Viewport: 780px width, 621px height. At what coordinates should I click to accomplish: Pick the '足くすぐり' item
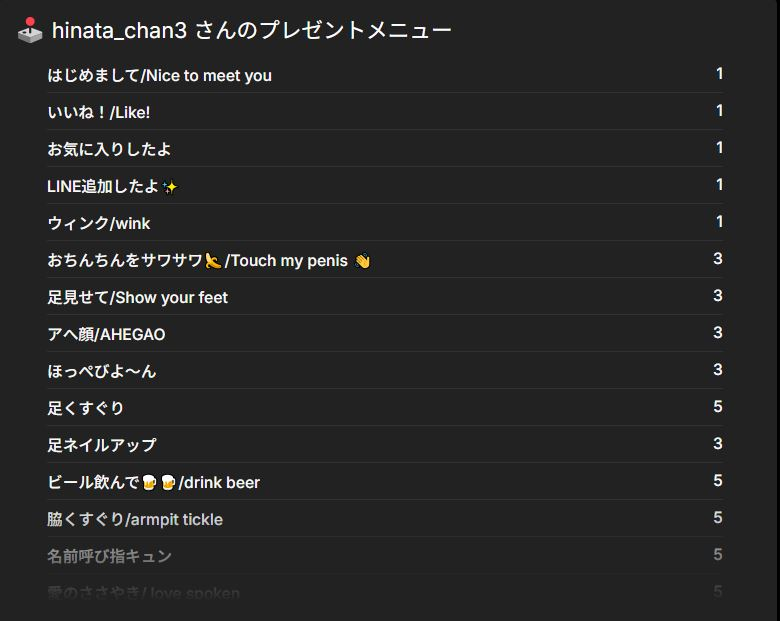point(85,409)
